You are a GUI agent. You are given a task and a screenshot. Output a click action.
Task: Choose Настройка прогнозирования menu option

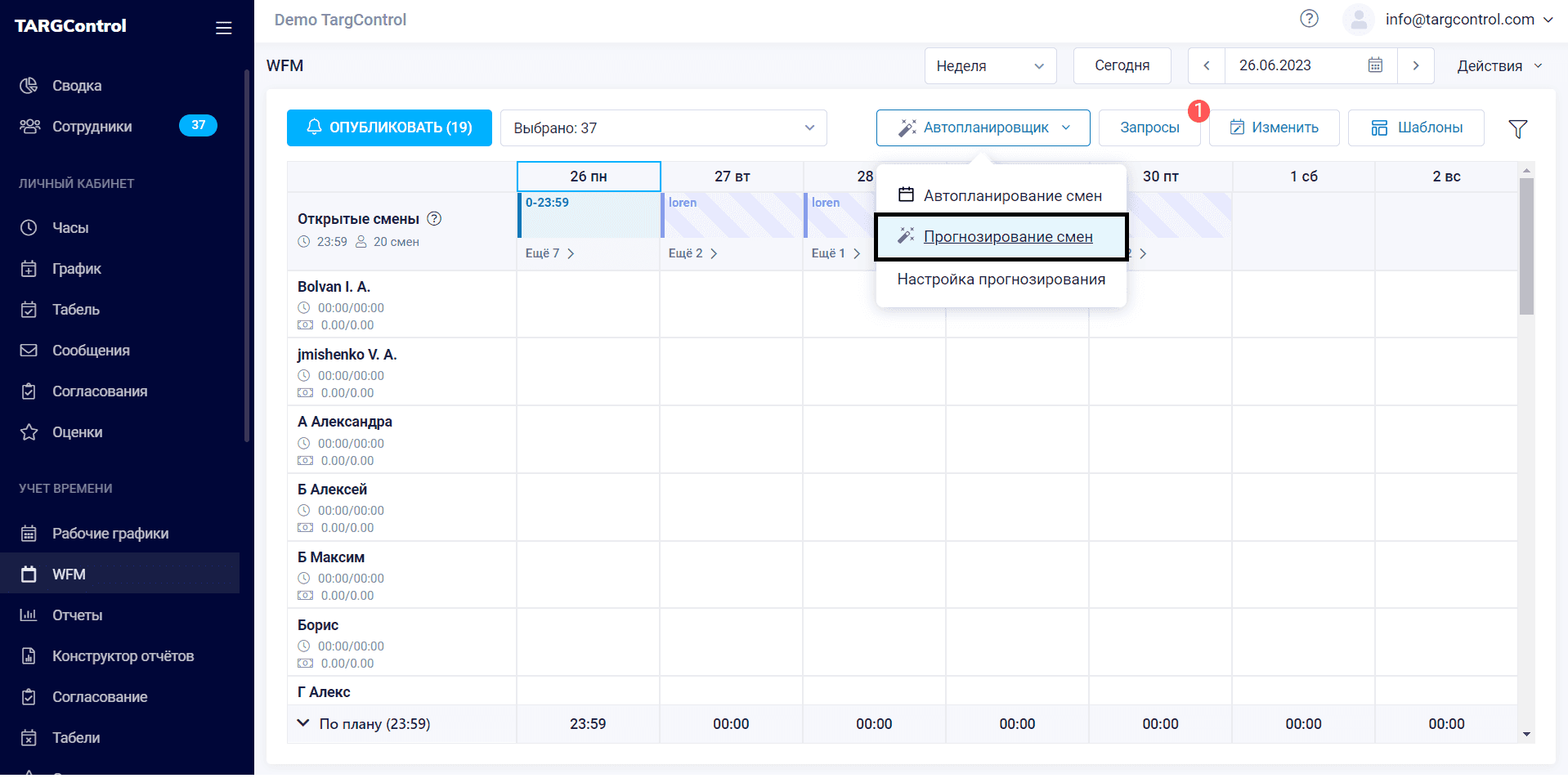click(1001, 279)
